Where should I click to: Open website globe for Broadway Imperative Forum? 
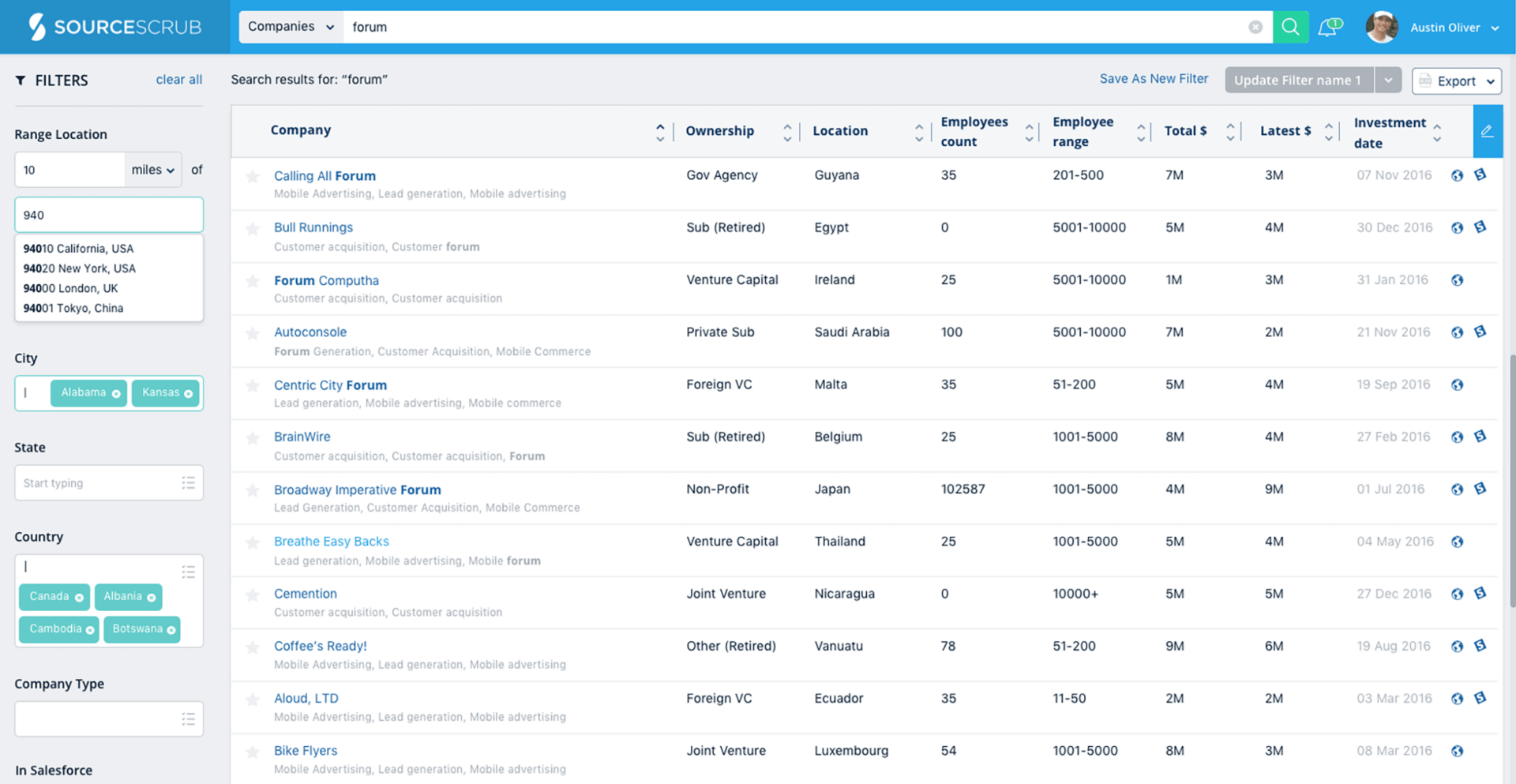click(1458, 490)
